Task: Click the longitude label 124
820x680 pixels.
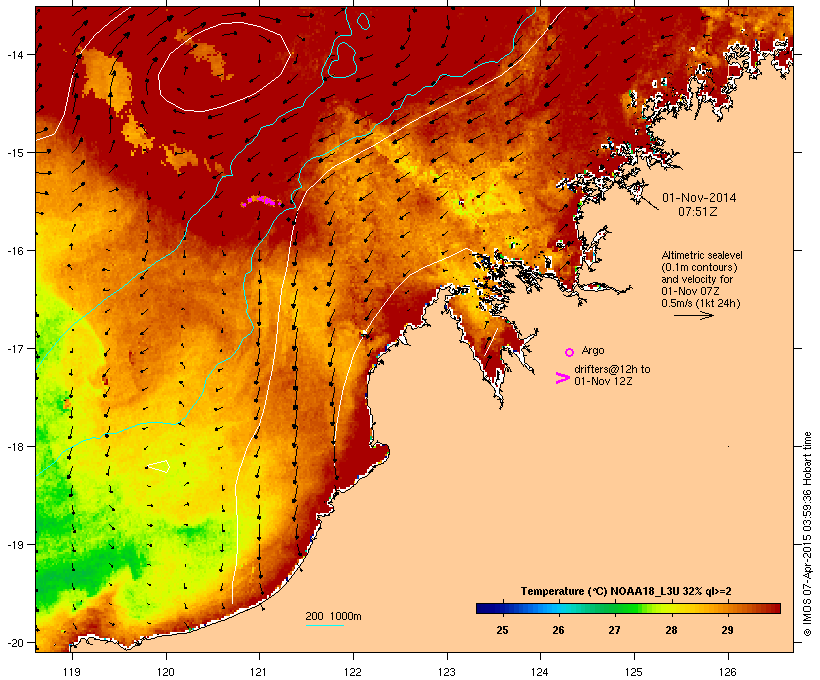Action: [540, 672]
